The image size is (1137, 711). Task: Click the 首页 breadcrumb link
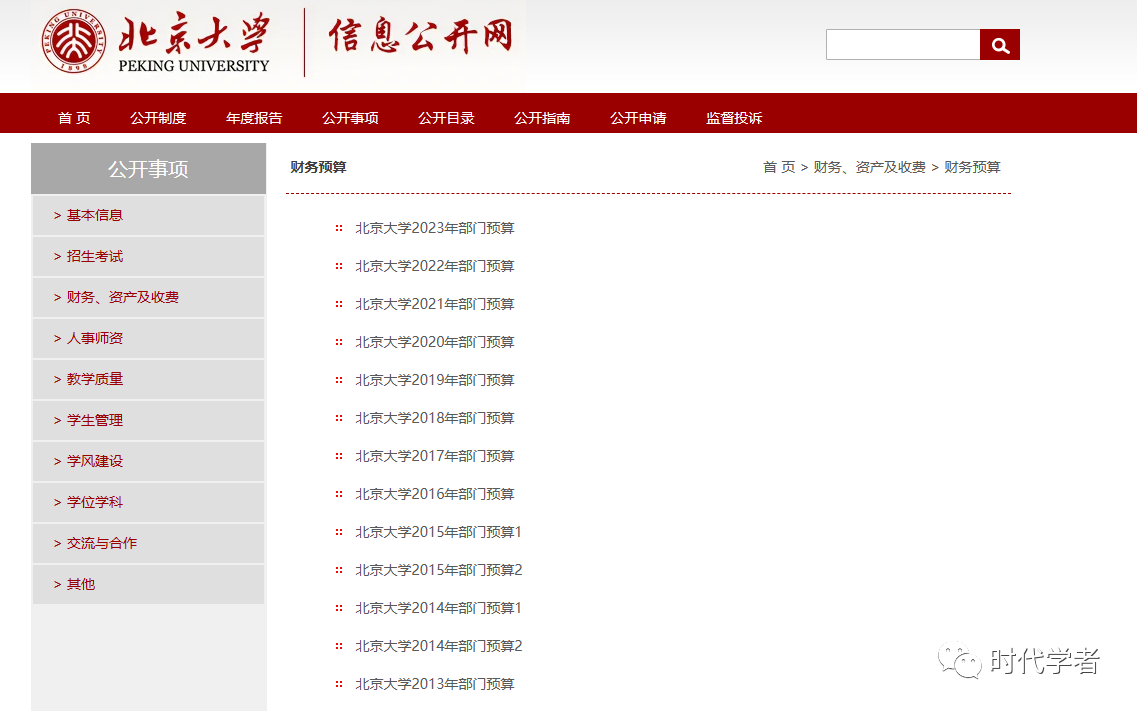tap(779, 167)
